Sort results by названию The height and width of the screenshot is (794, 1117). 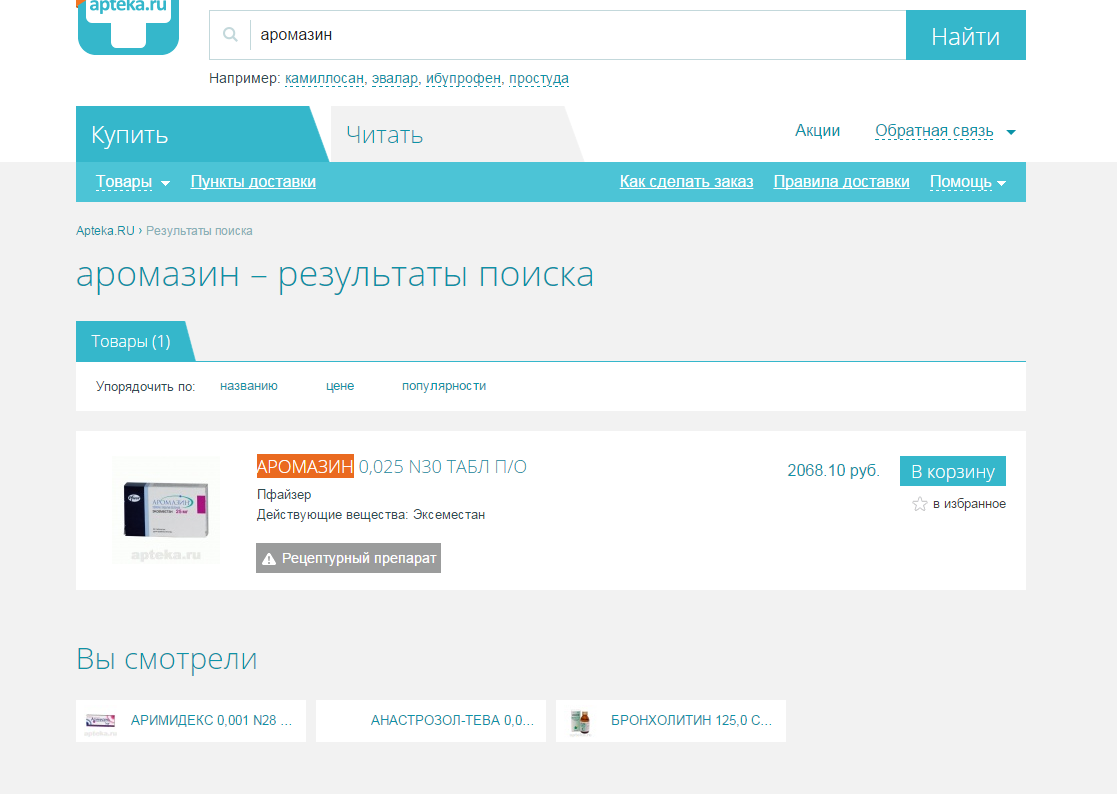(249, 386)
